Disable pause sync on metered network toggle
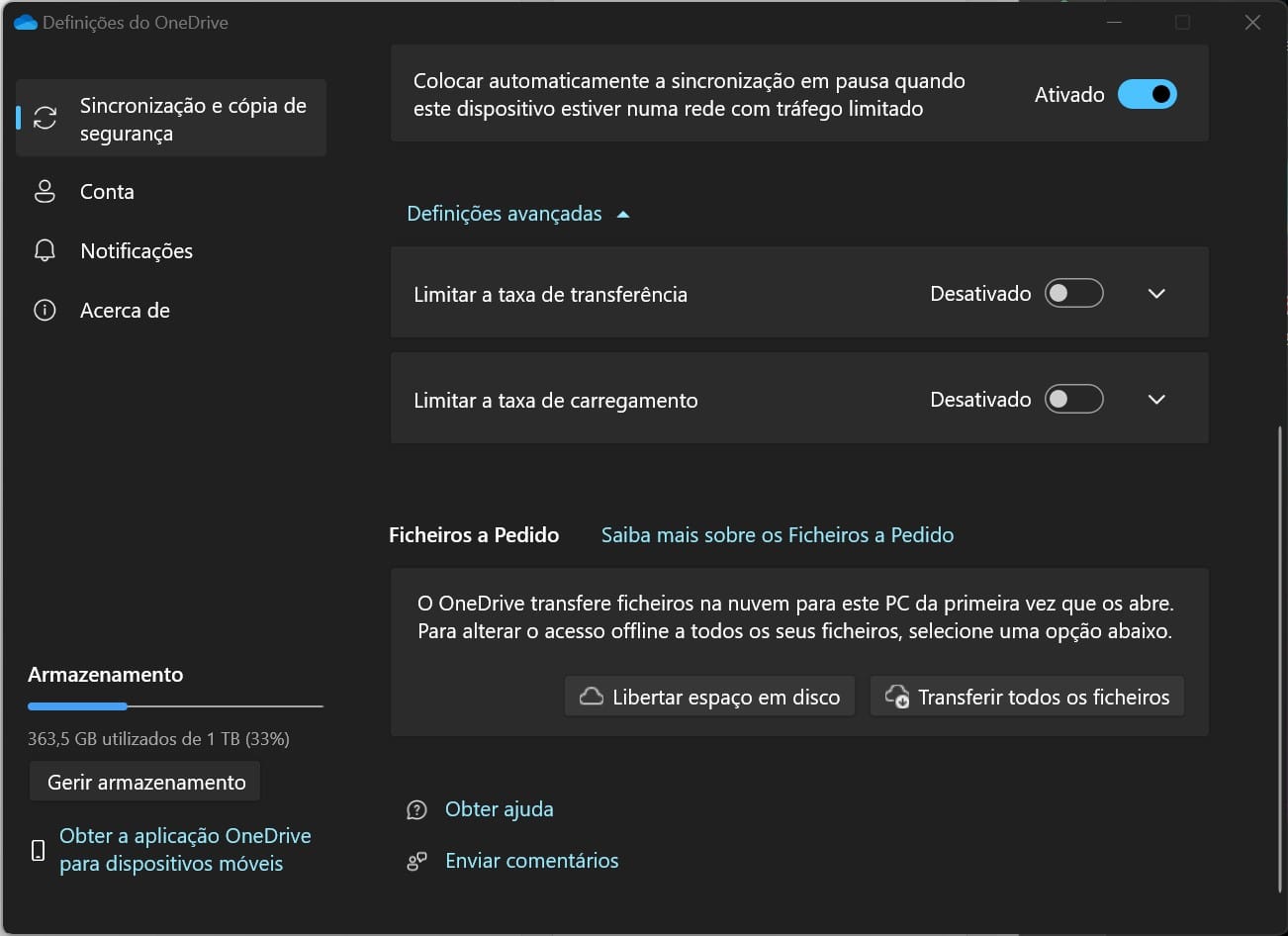This screenshot has height=936, width=1288. click(x=1147, y=95)
